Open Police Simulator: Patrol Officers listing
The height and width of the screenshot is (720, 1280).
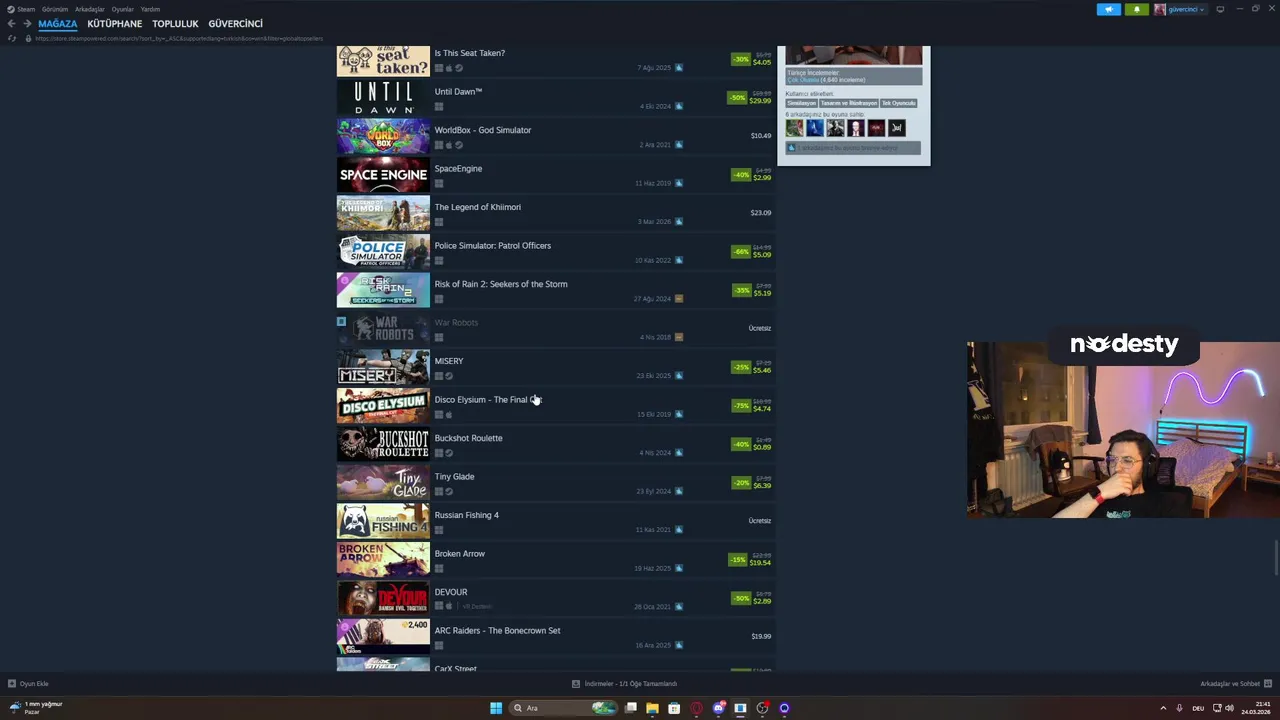pyautogui.click(x=556, y=252)
